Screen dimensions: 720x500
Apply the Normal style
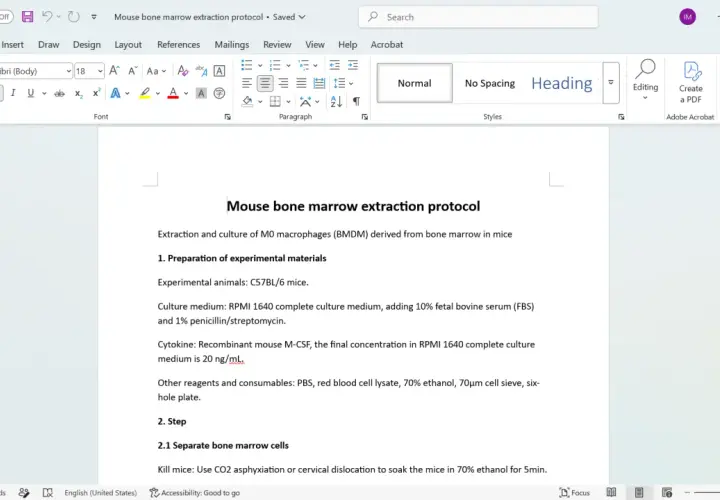[x=415, y=83]
